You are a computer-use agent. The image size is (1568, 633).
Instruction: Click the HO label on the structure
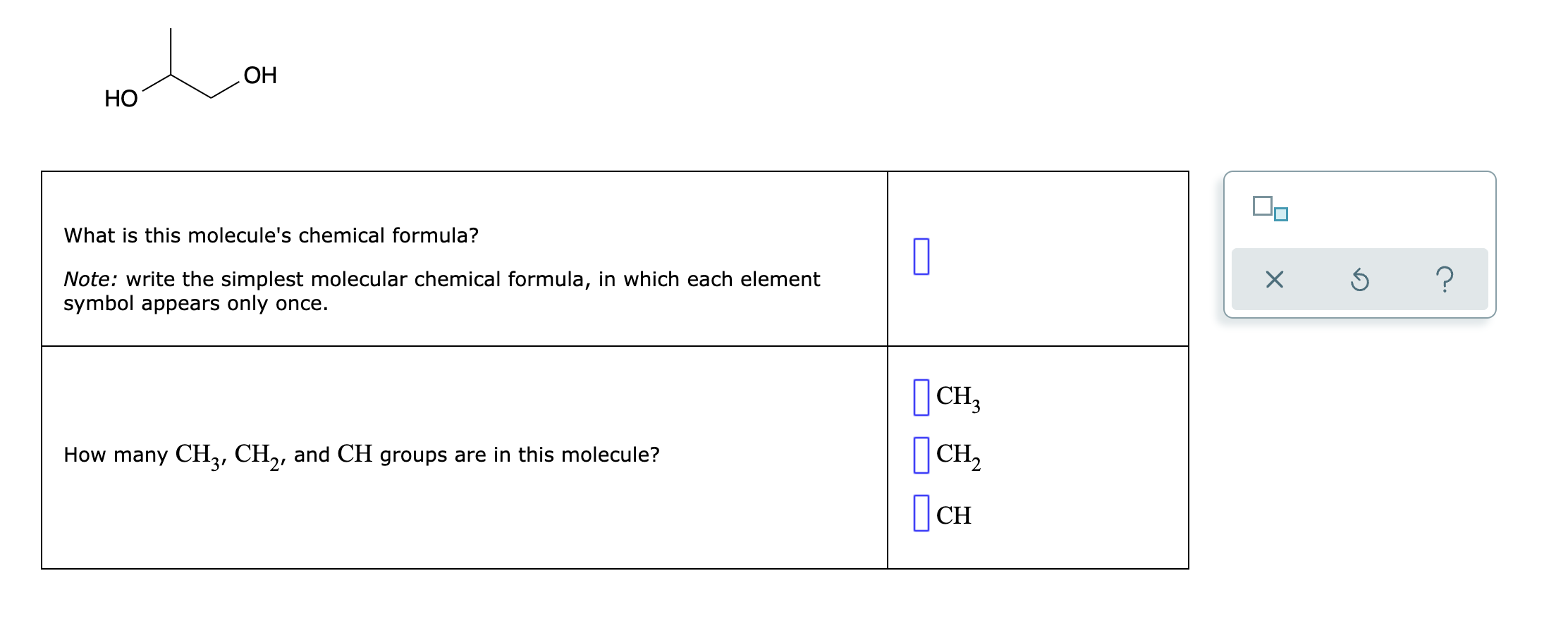coord(120,99)
